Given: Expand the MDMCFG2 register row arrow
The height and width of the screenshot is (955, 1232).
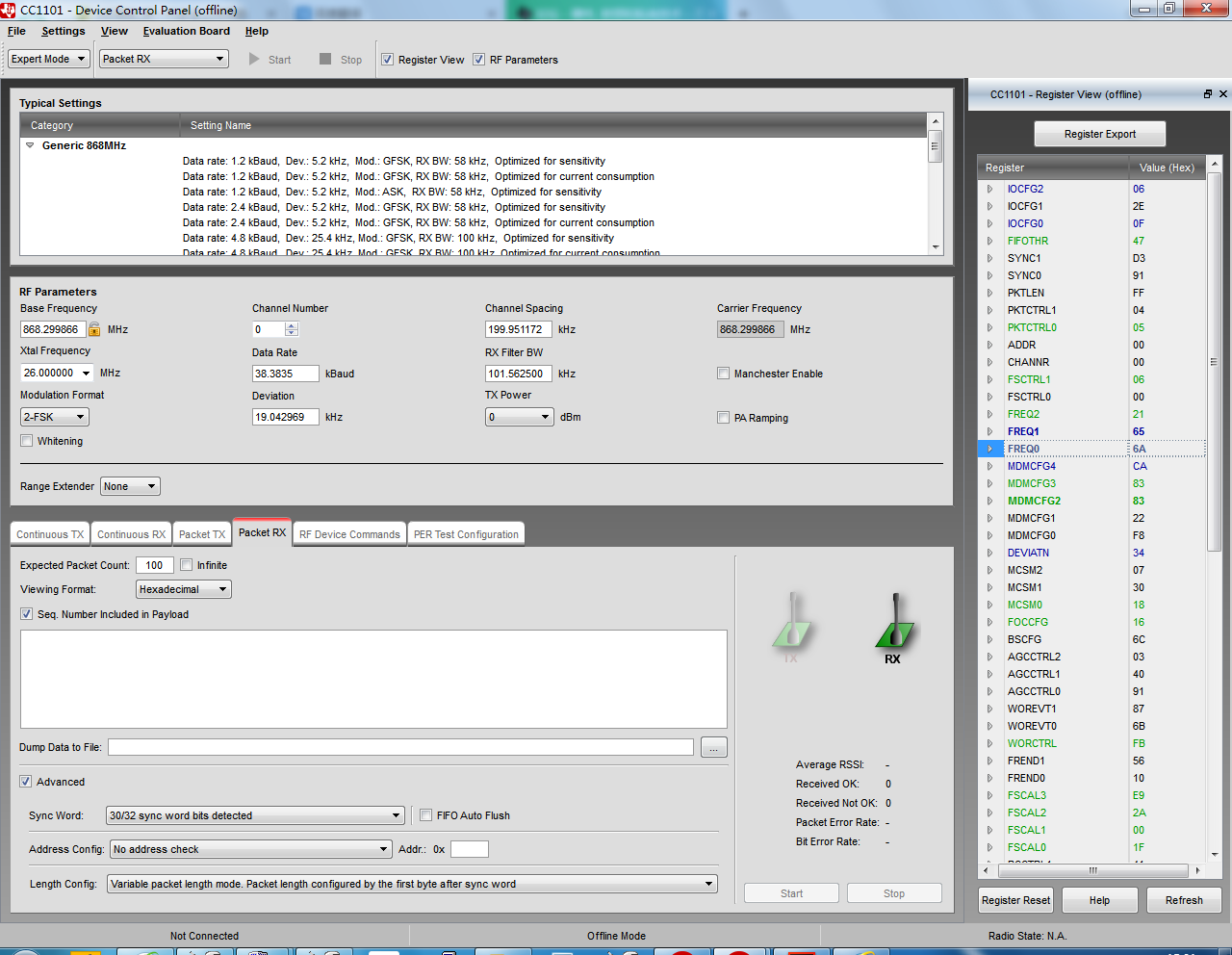Looking at the screenshot, I should (x=989, y=501).
